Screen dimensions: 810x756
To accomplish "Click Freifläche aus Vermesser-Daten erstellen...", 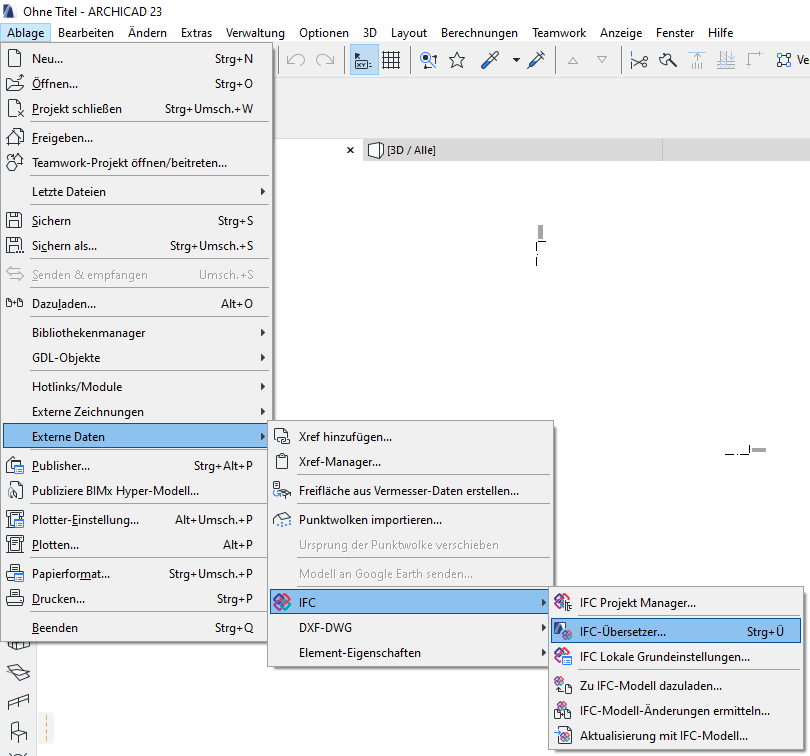I will click(411, 491).
